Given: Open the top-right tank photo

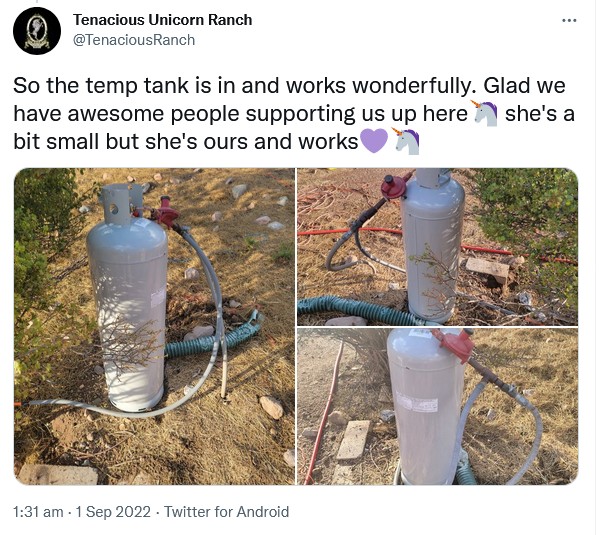Looking at the screenshot, I should (438, 247).
